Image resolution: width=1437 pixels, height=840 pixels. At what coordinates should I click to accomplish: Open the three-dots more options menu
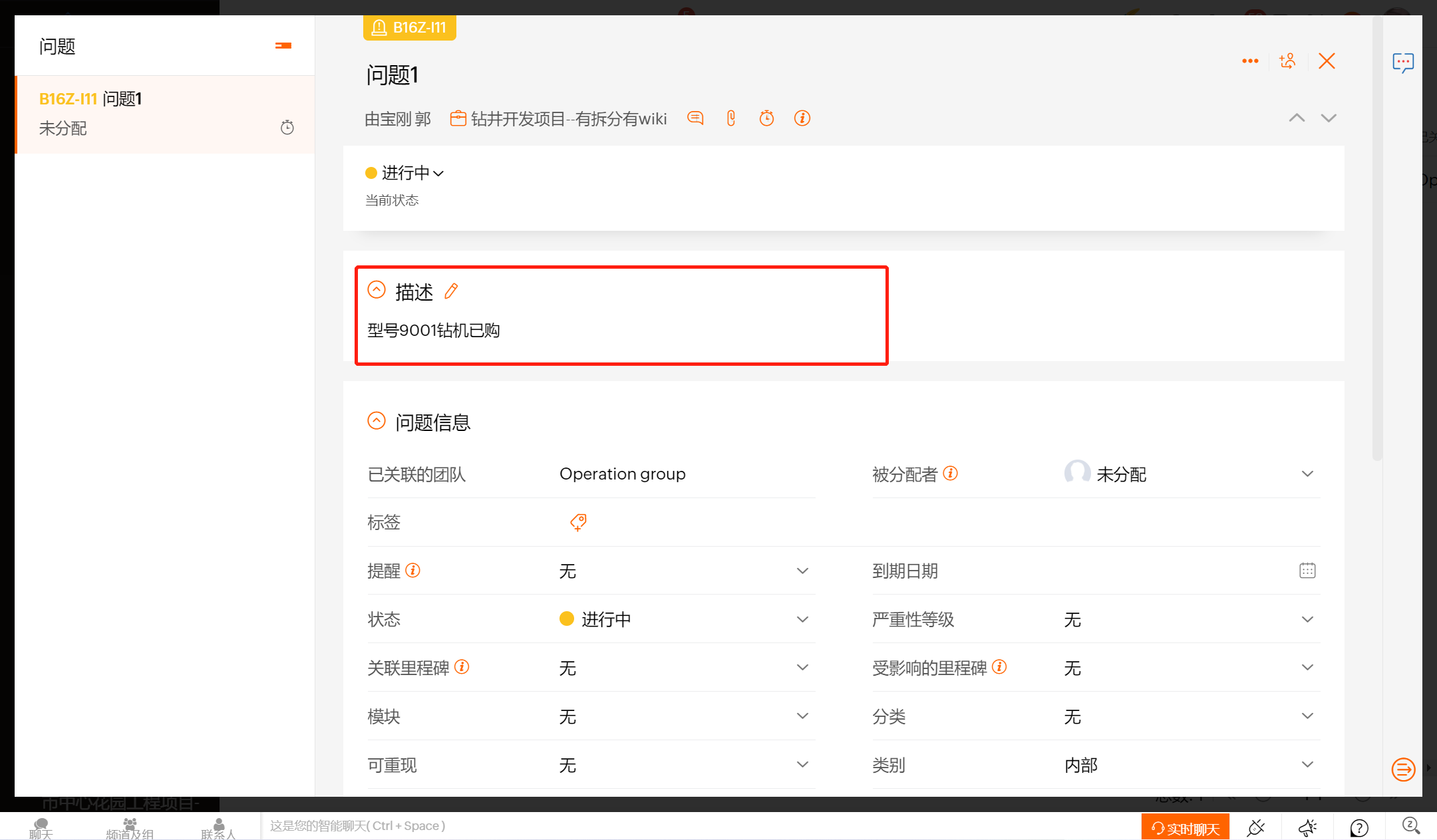1250,61
